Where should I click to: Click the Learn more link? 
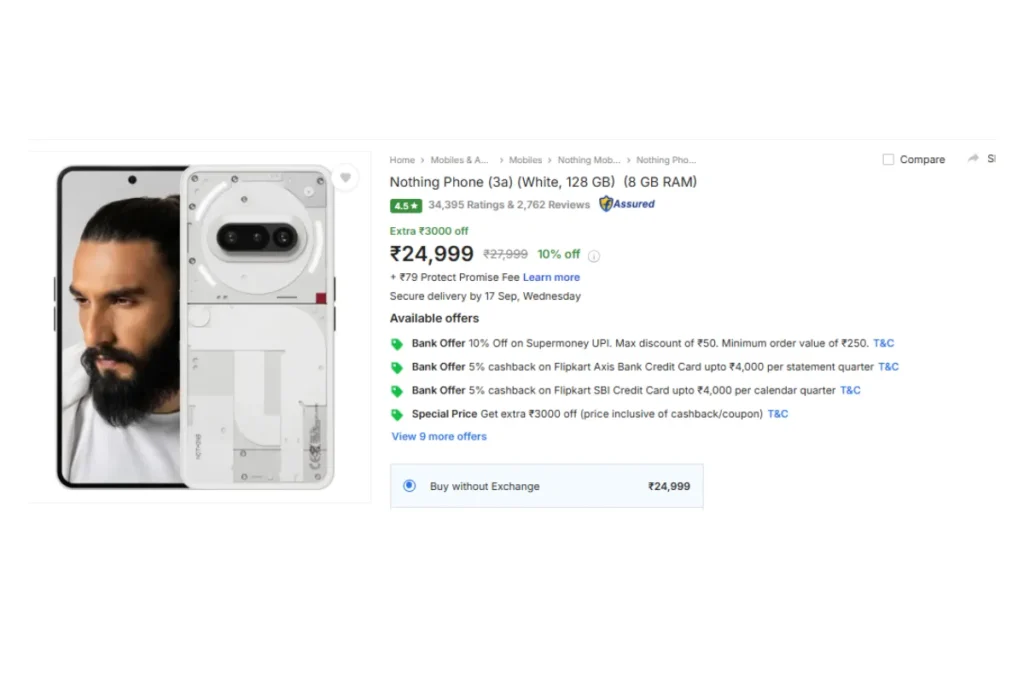551,277
